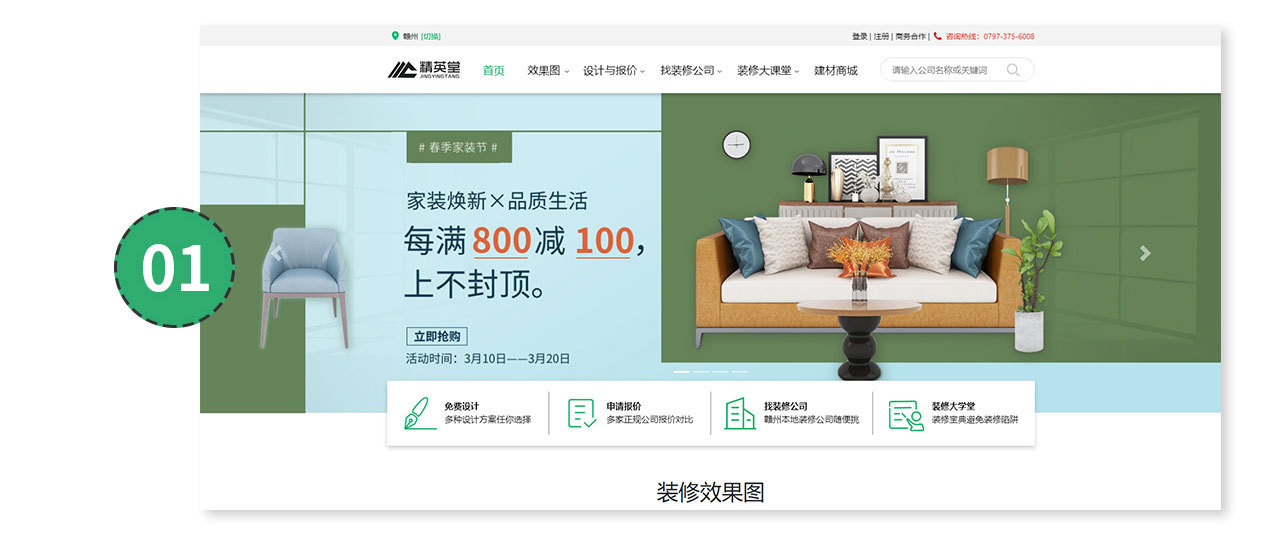Image resolution: width=1280 pixels, height=543 pixels.
Task: Expand the 找装修公司 nav dropdown
Action: pyautogui.click(x=692, y=71)
